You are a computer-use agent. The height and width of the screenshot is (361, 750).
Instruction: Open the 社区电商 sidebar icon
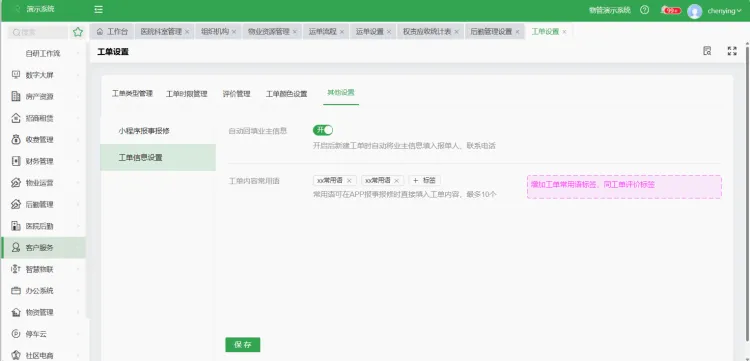click(x=16, y=355)
